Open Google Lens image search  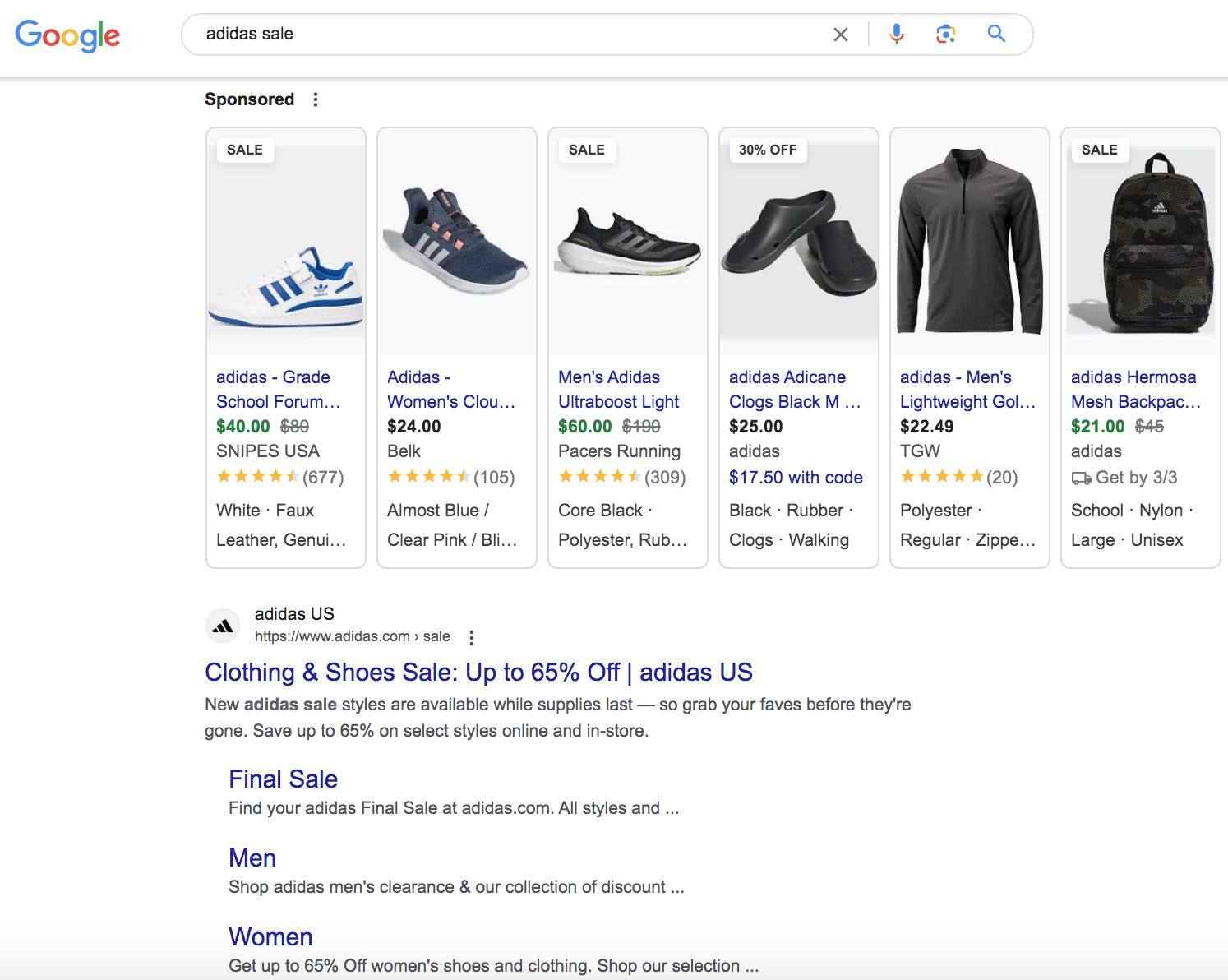pos(945,34)
